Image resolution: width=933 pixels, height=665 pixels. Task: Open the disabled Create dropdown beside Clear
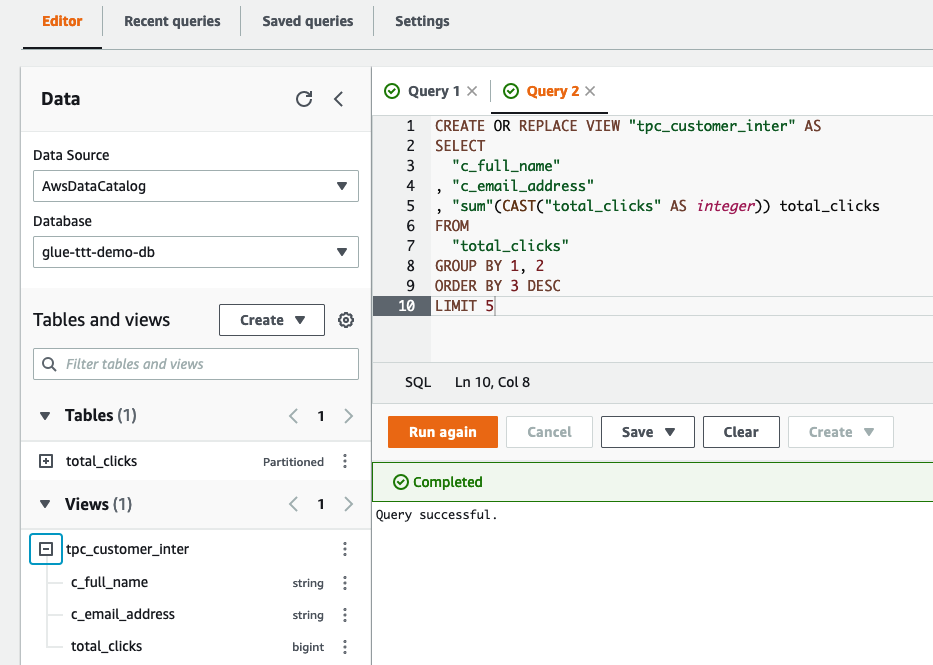[x=841, y=432]
